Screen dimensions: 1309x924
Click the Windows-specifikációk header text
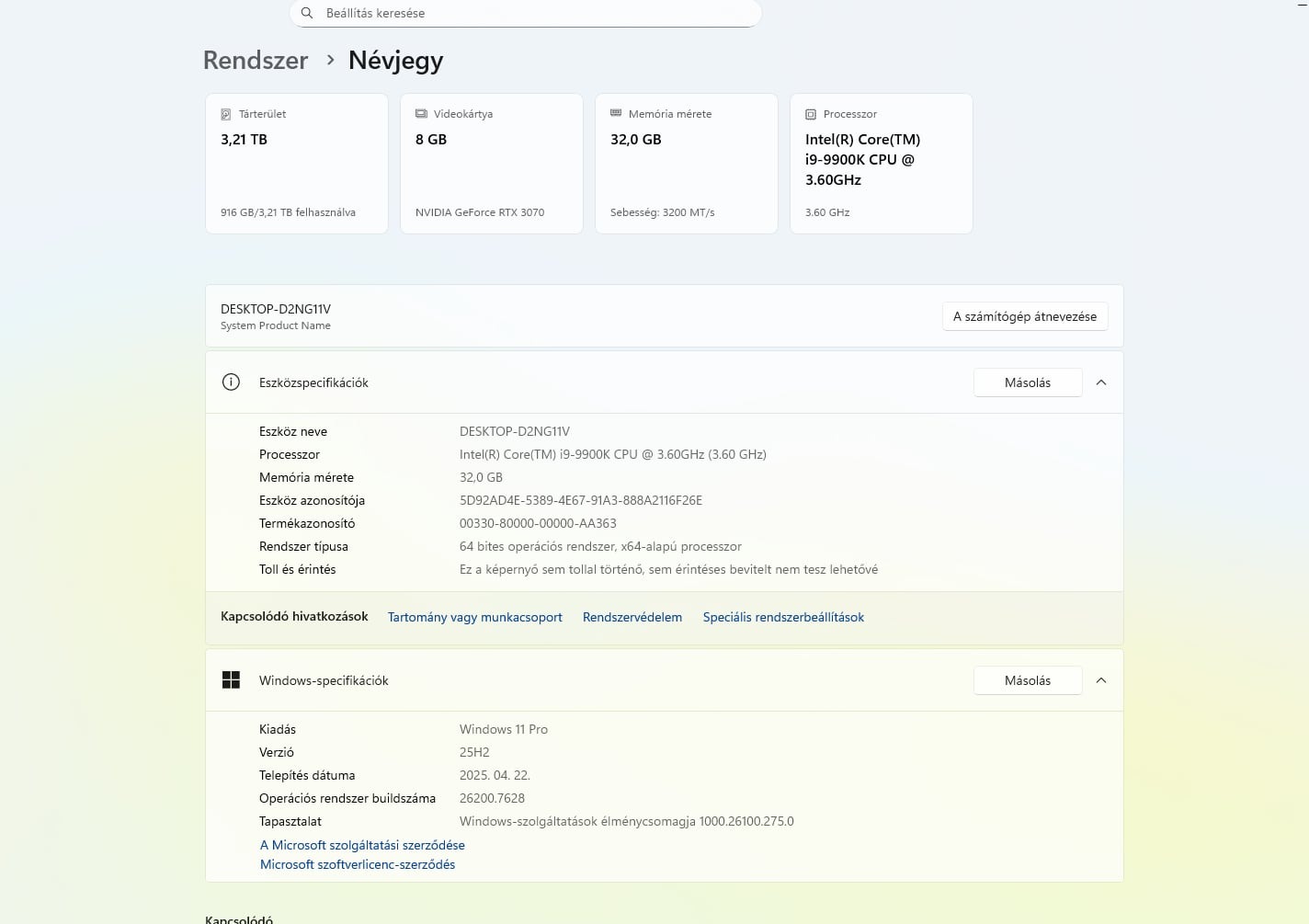click(x=324, y=680)
